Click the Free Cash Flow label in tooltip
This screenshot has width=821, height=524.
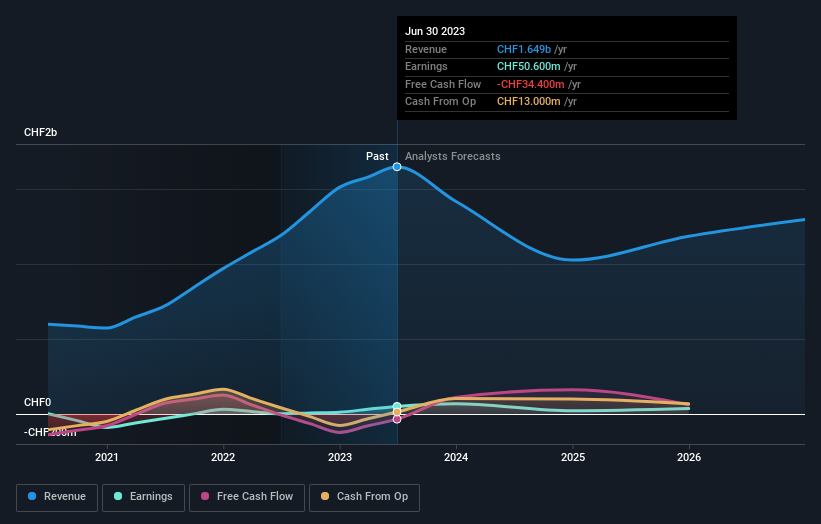pyautogui.click(x=443, y=84)
